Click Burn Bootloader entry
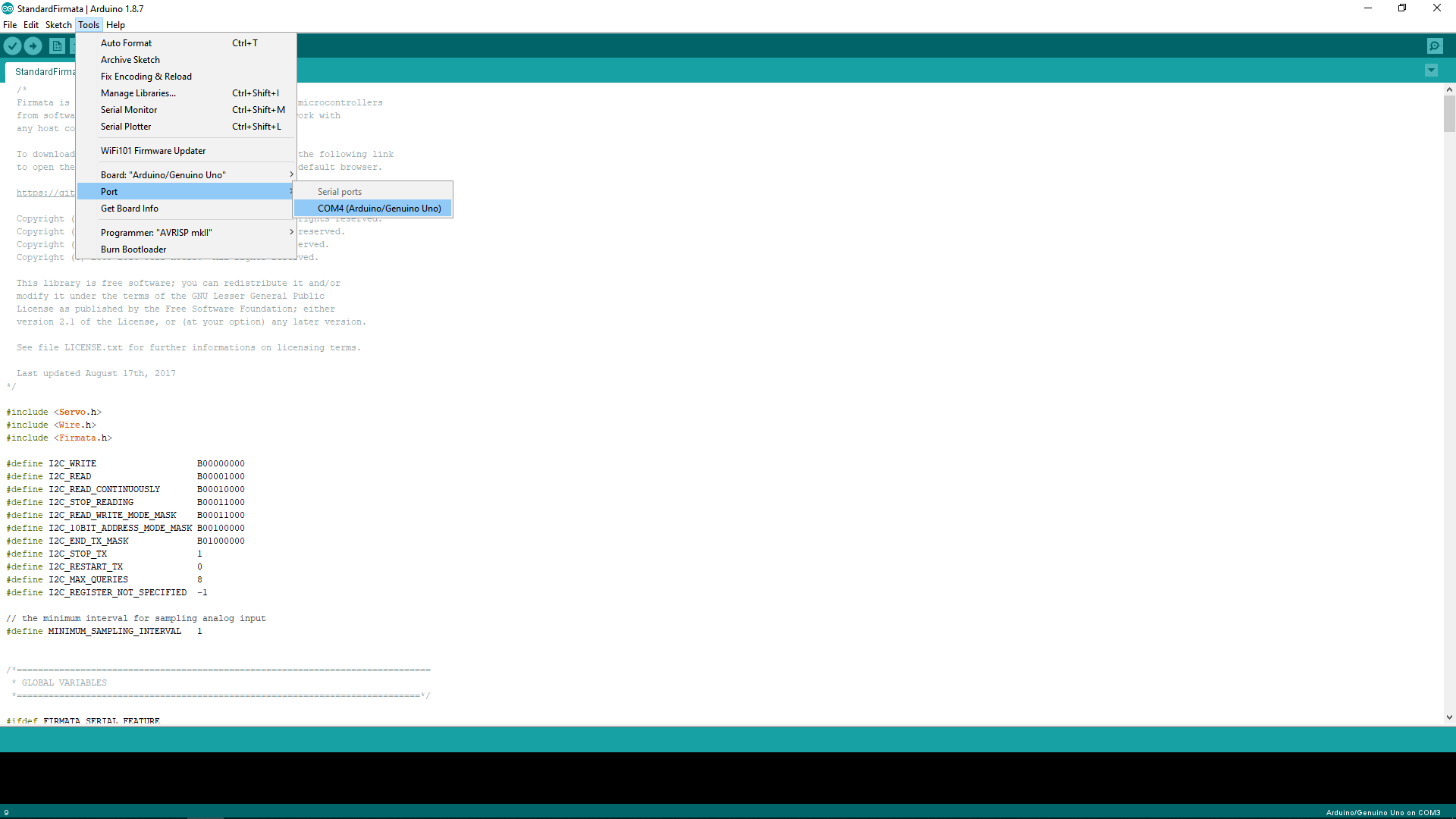Viewport: 1456px width, 819px height. (x=133, y=249)
